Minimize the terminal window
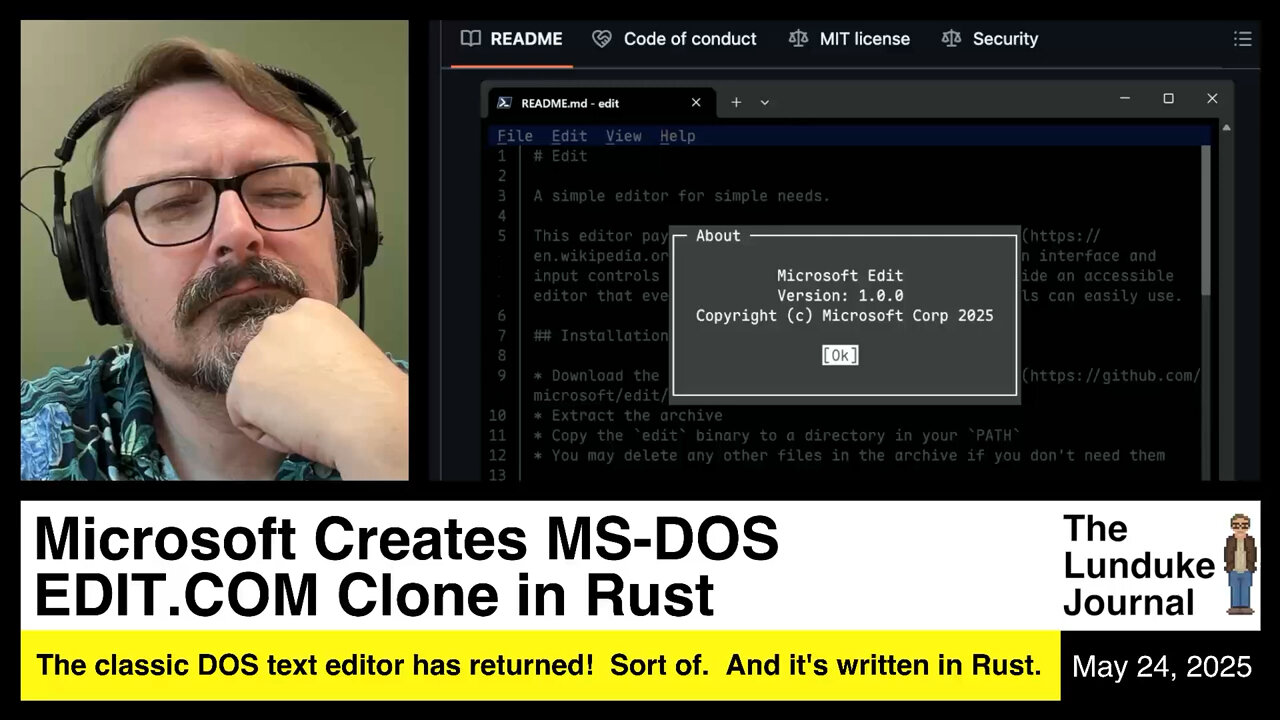The width and height of the screenshot is (1280, 720). 1125,98
